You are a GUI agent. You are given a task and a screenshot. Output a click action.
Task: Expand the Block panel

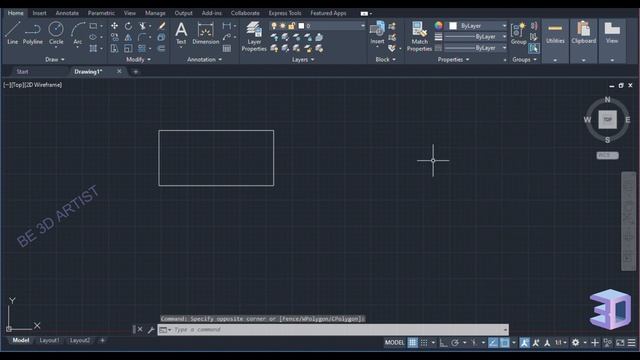tap(385, 60)
